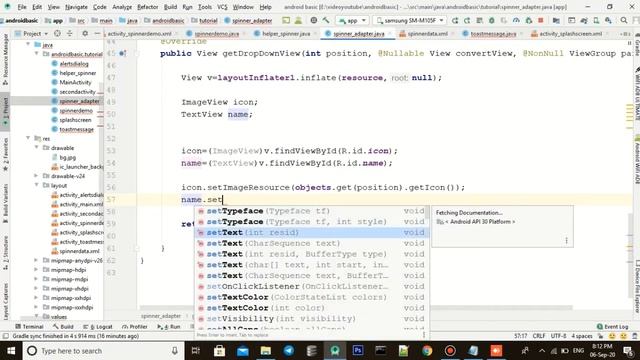
Task: Click the Stop red square icon
Action: coord(541,20)
